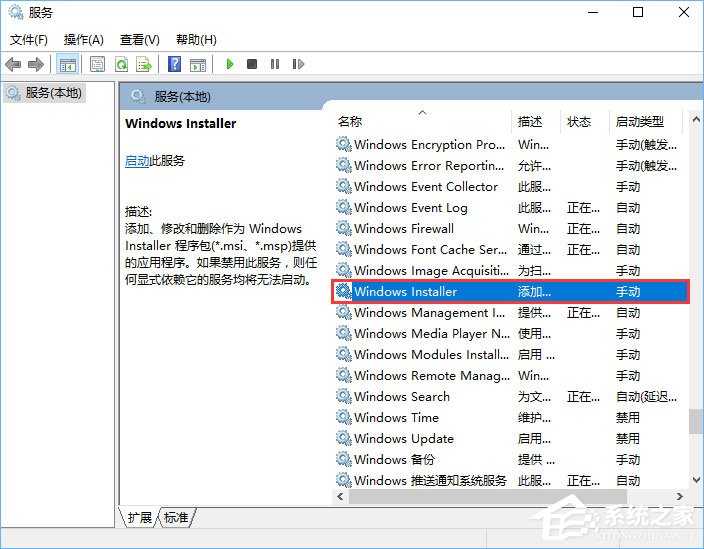Click 禁用 startup type of Windows Update
704x549 pixels.
[x=628, y=438]
